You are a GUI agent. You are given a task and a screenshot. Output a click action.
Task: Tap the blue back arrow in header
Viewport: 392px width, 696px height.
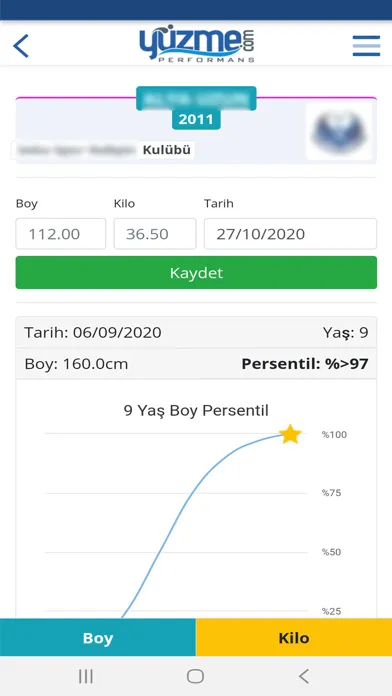click(x=21, y=46)
